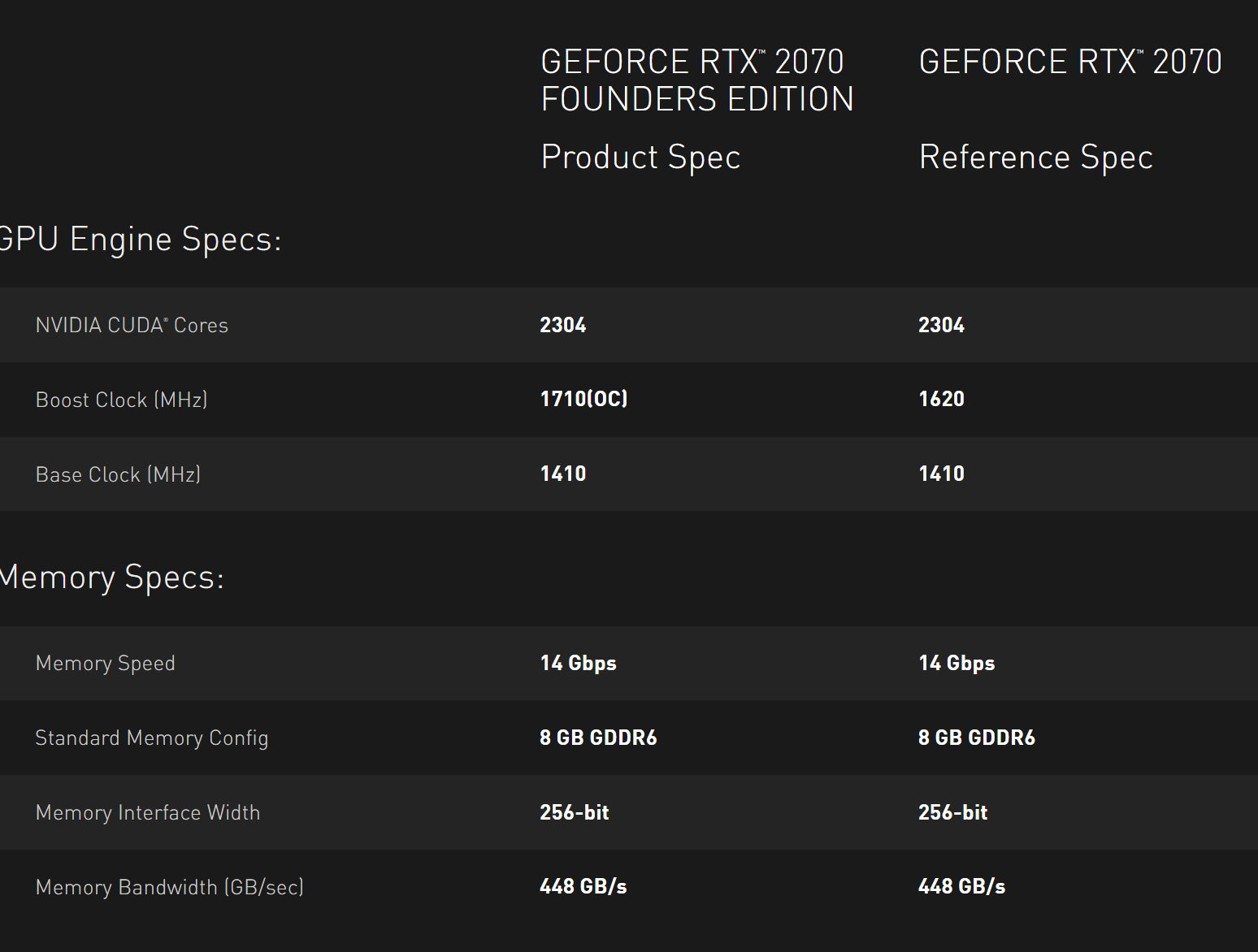Select the Memory Specs section title
Screen dimensions: 1258x952
(x=111, y=578)
